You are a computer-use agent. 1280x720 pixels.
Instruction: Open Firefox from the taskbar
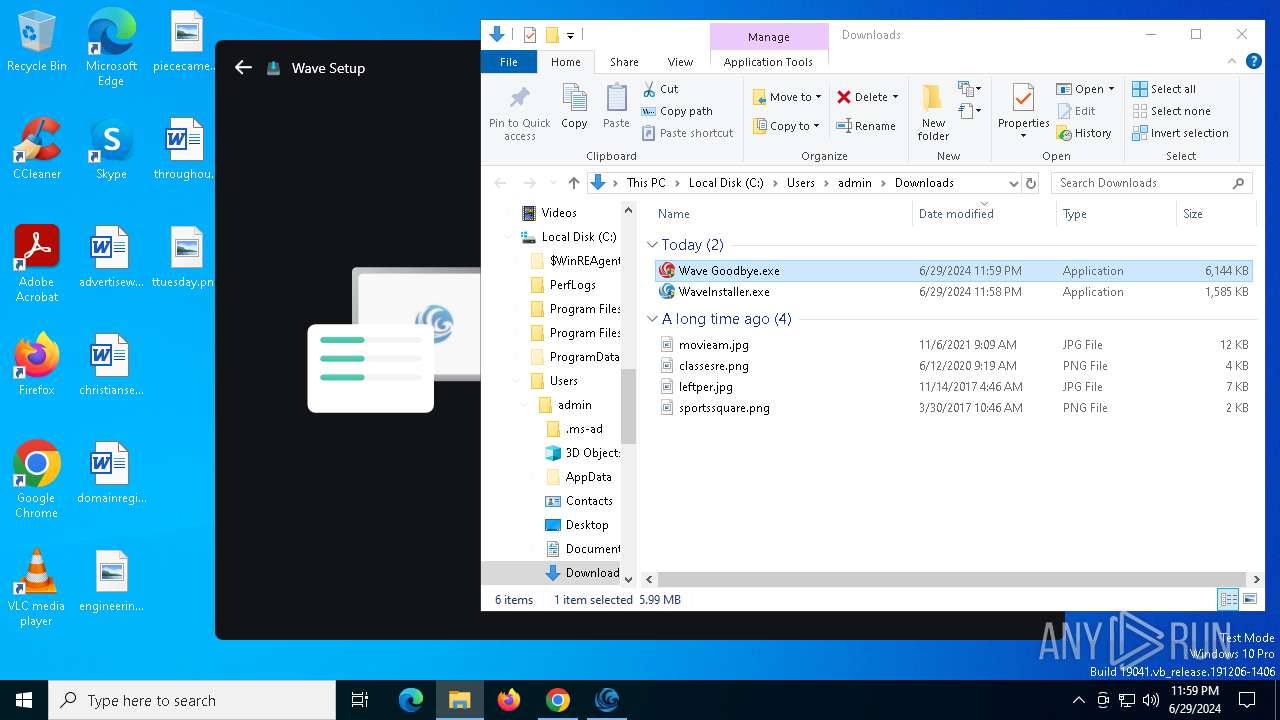pyautogui.click(x=509, y=700)
